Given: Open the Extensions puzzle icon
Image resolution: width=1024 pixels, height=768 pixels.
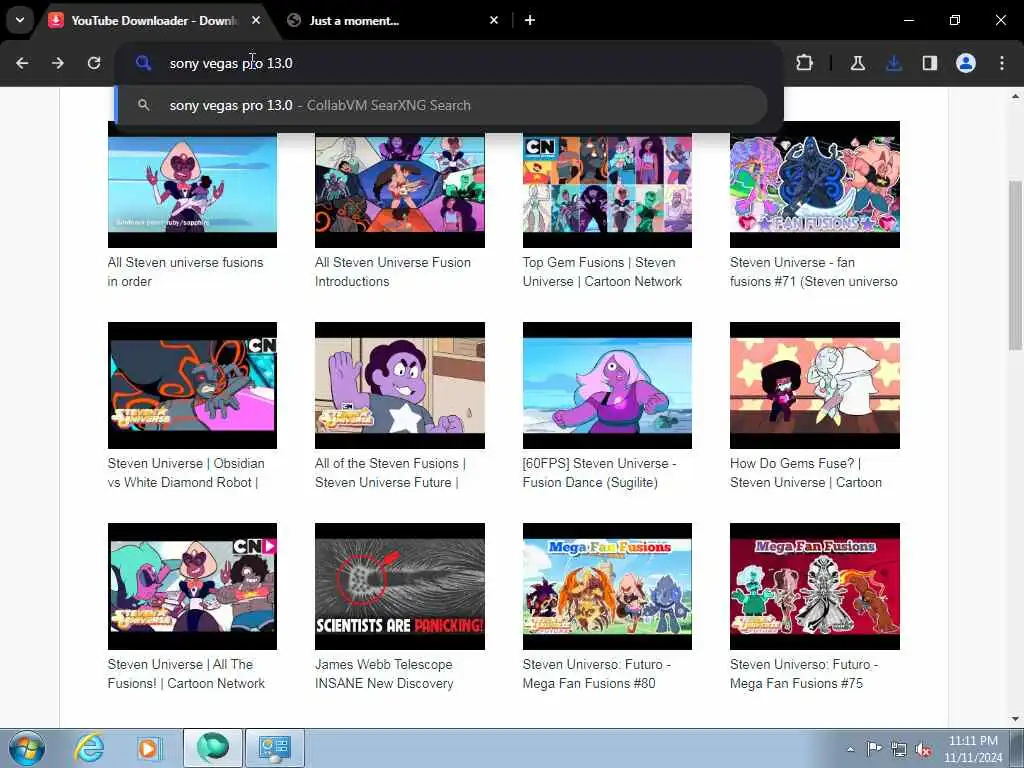Looking at the screenshot, I should pos(805,63).
